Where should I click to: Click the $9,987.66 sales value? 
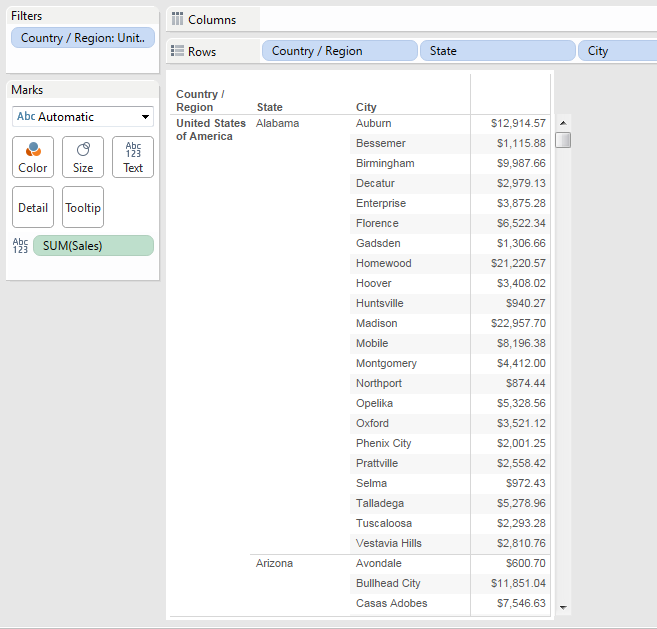coord(521,163)
